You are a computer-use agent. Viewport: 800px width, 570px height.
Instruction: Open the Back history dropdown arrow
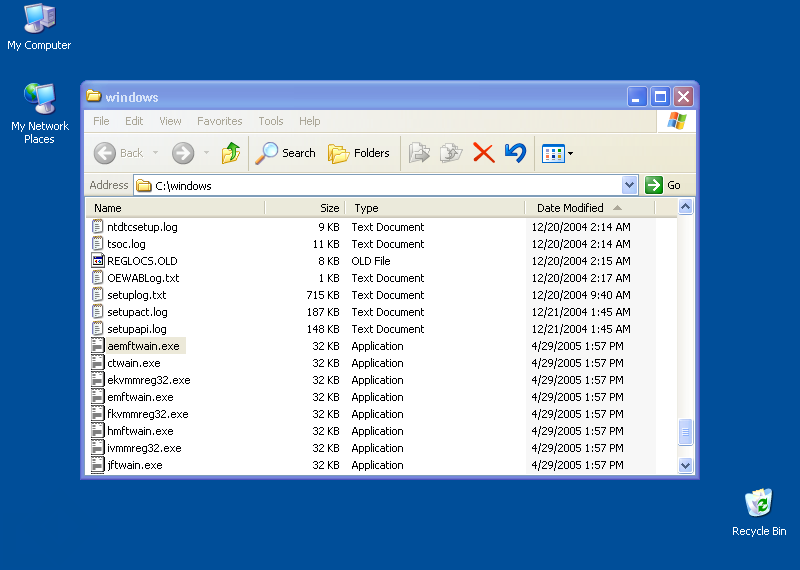[x=155, y=153]
